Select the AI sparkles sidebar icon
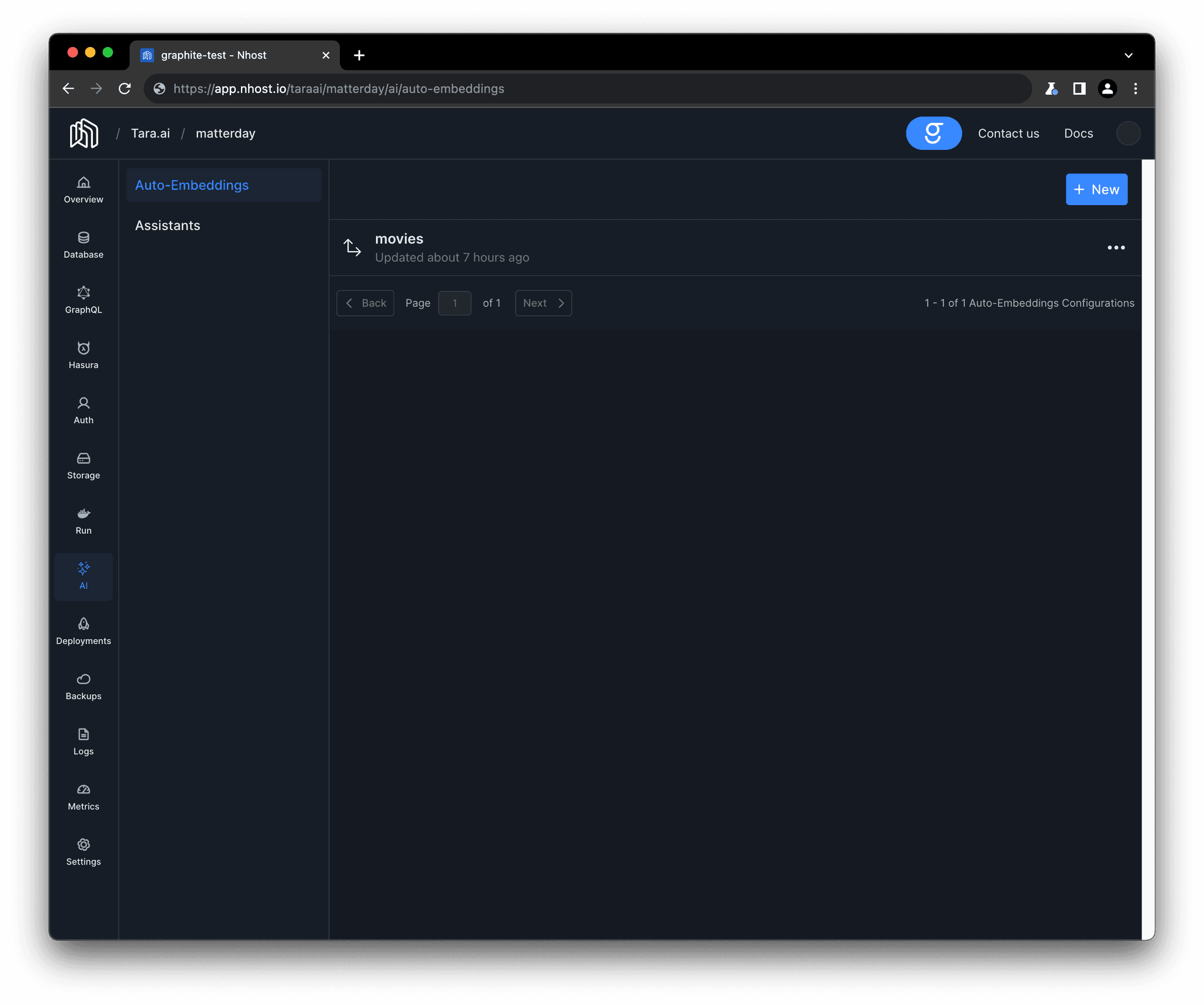This screenshot has width=1204, height=1005. pyautogui.click(x=83, y=576)
